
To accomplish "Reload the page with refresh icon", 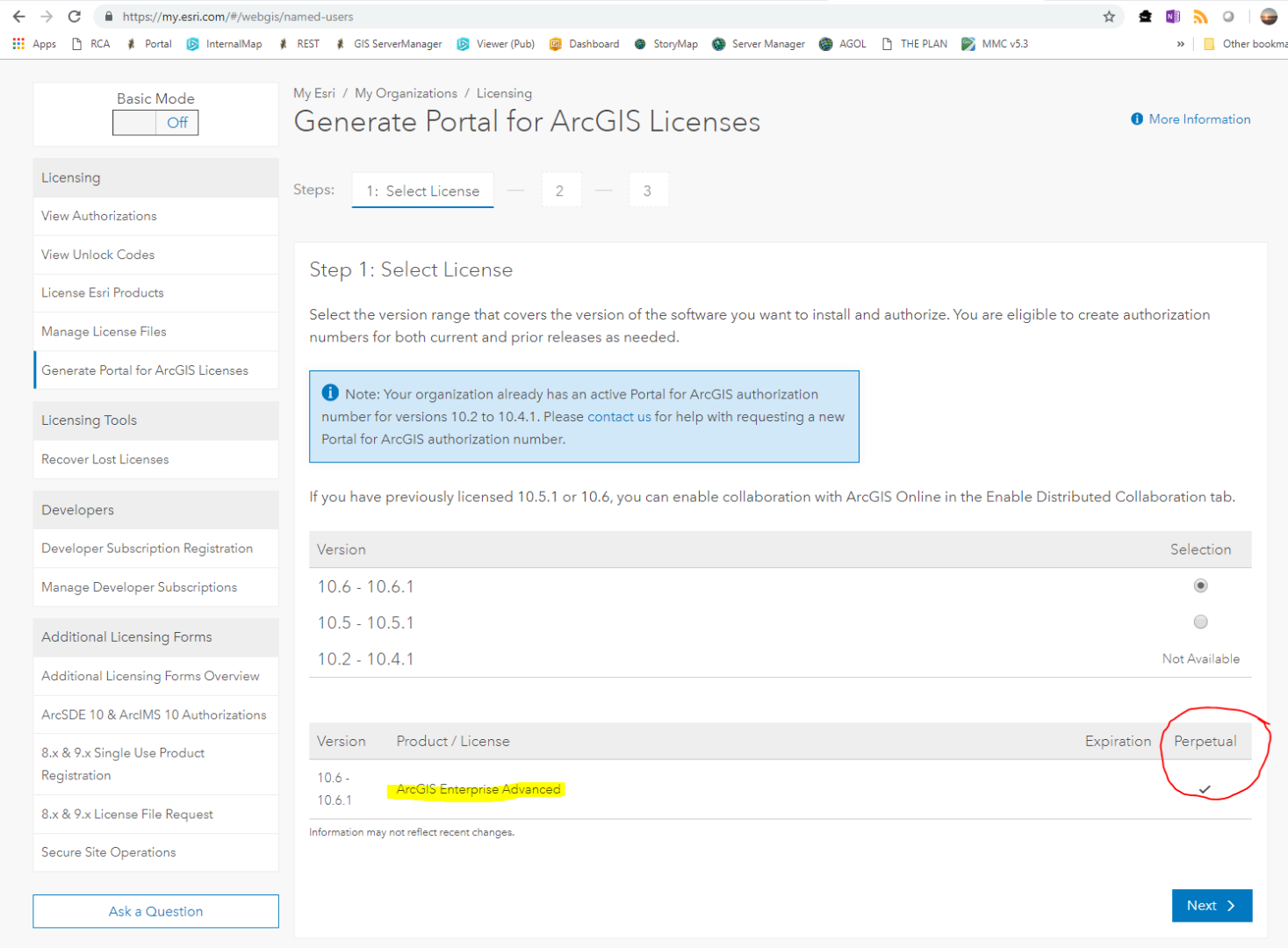I will [75, 17].
